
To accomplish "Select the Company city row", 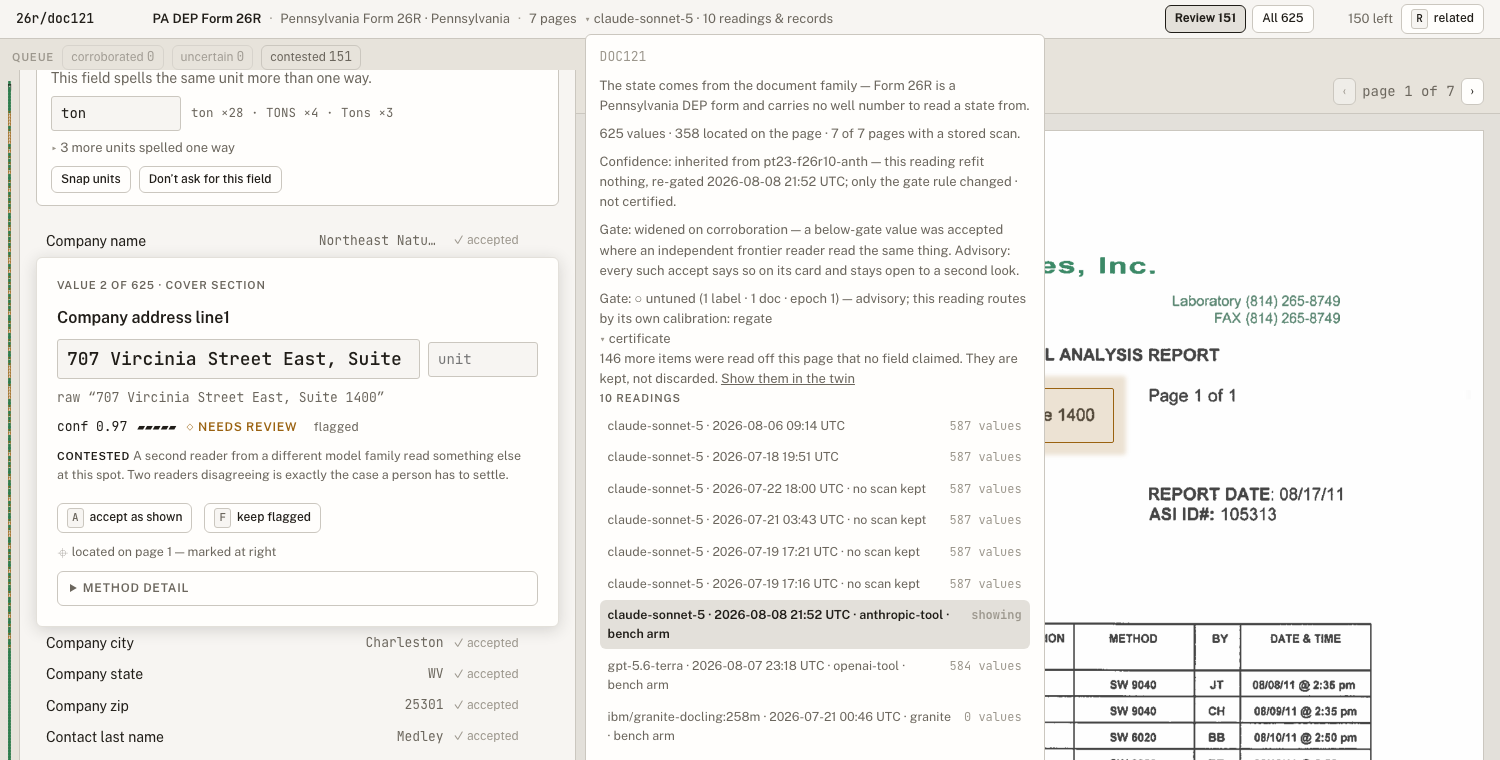I will click(x=282, y=643).
